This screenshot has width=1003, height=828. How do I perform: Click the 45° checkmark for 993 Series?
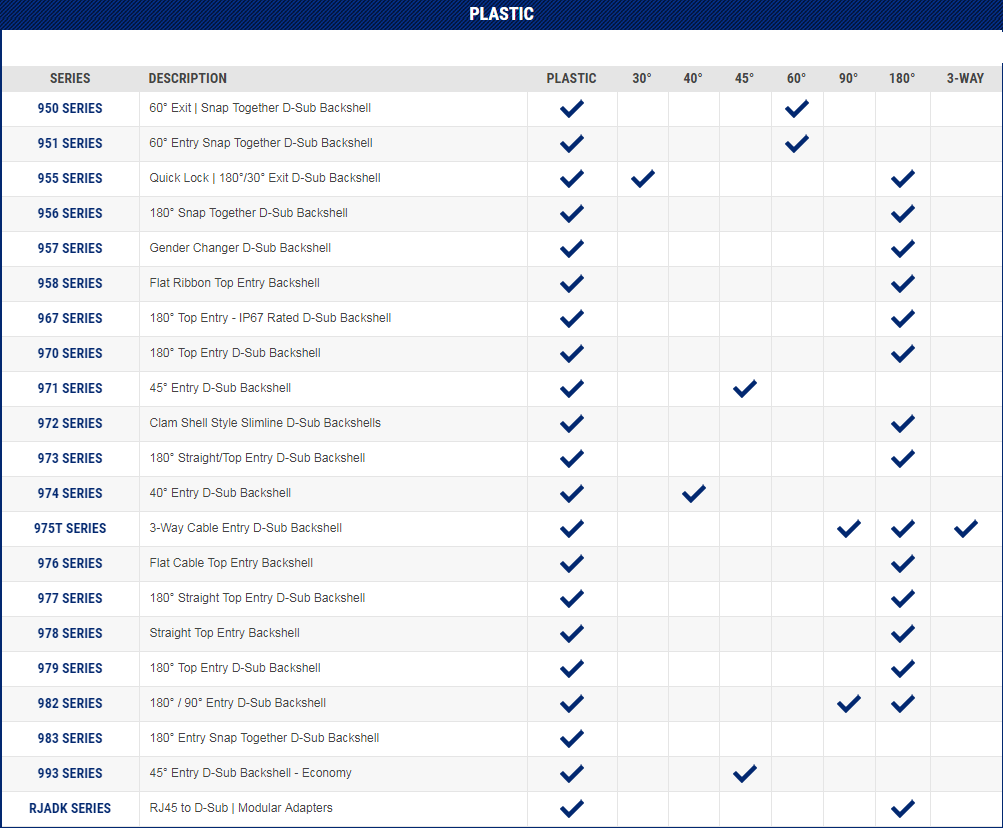[744, 773]
